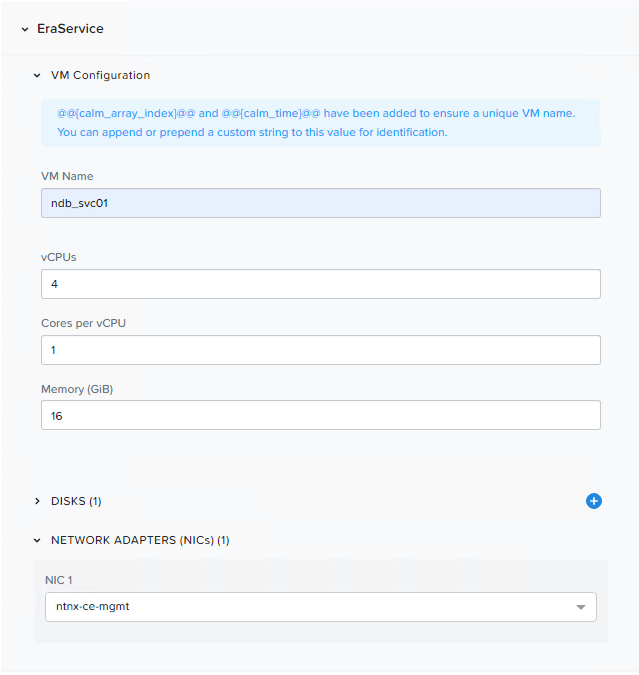The image size is (639, 675).
Task: Expand the DISKS section arrow
Action: pos(38,501)
